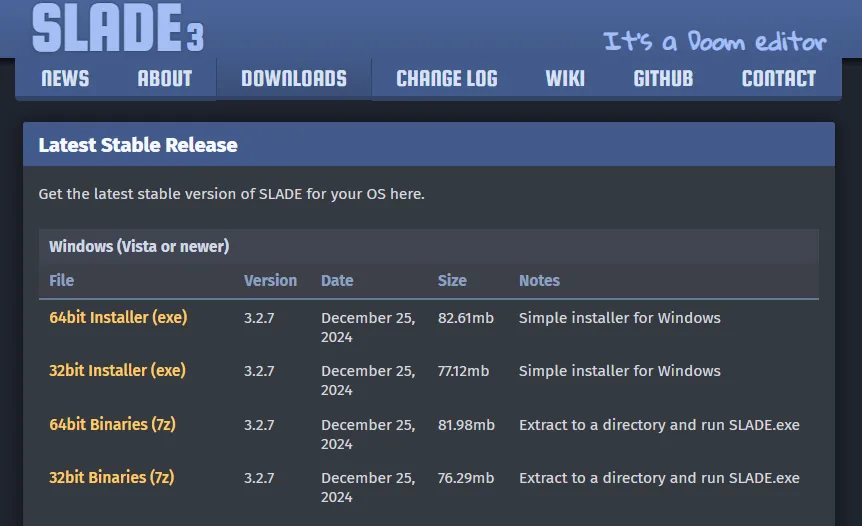
Task: Click the 64bit Installer note about simple installer
Action: coord(620,318)
